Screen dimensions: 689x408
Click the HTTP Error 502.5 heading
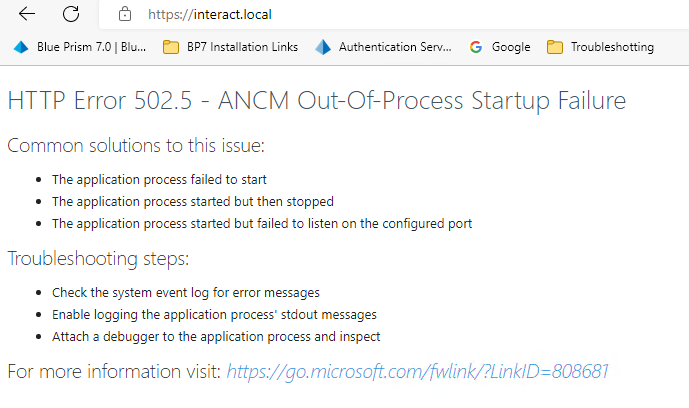coord(316,100)
